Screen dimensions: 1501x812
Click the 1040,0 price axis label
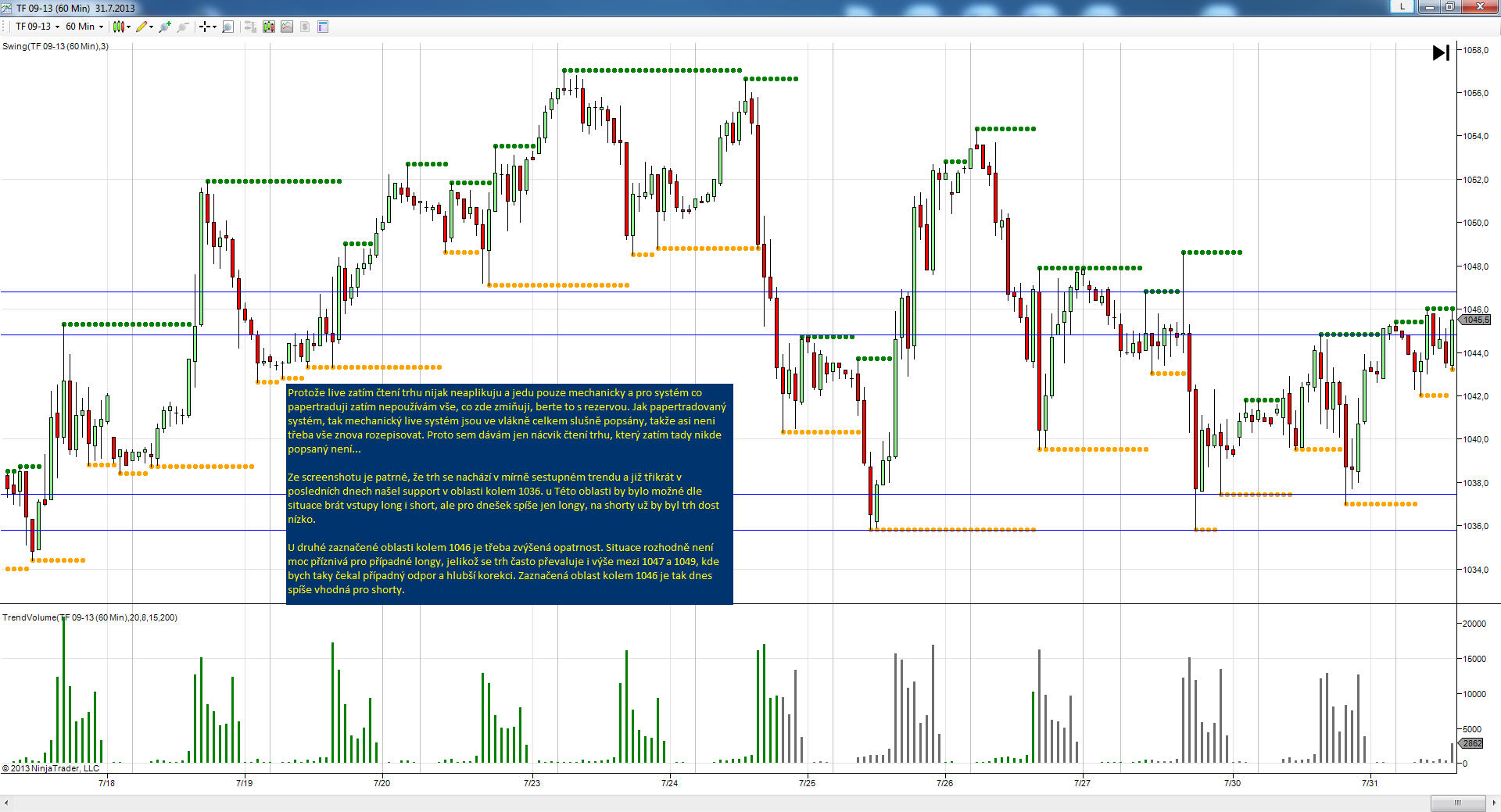click(x=1476, y=439)
